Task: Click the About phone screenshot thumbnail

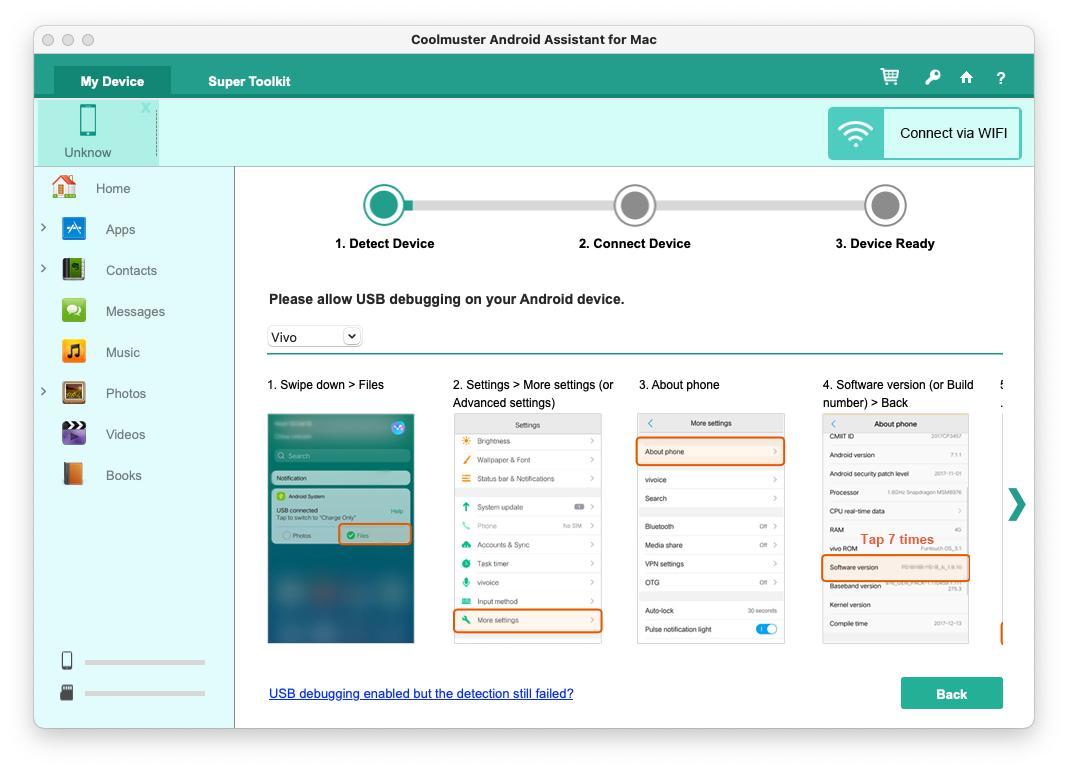Action: tap(710, 528)
